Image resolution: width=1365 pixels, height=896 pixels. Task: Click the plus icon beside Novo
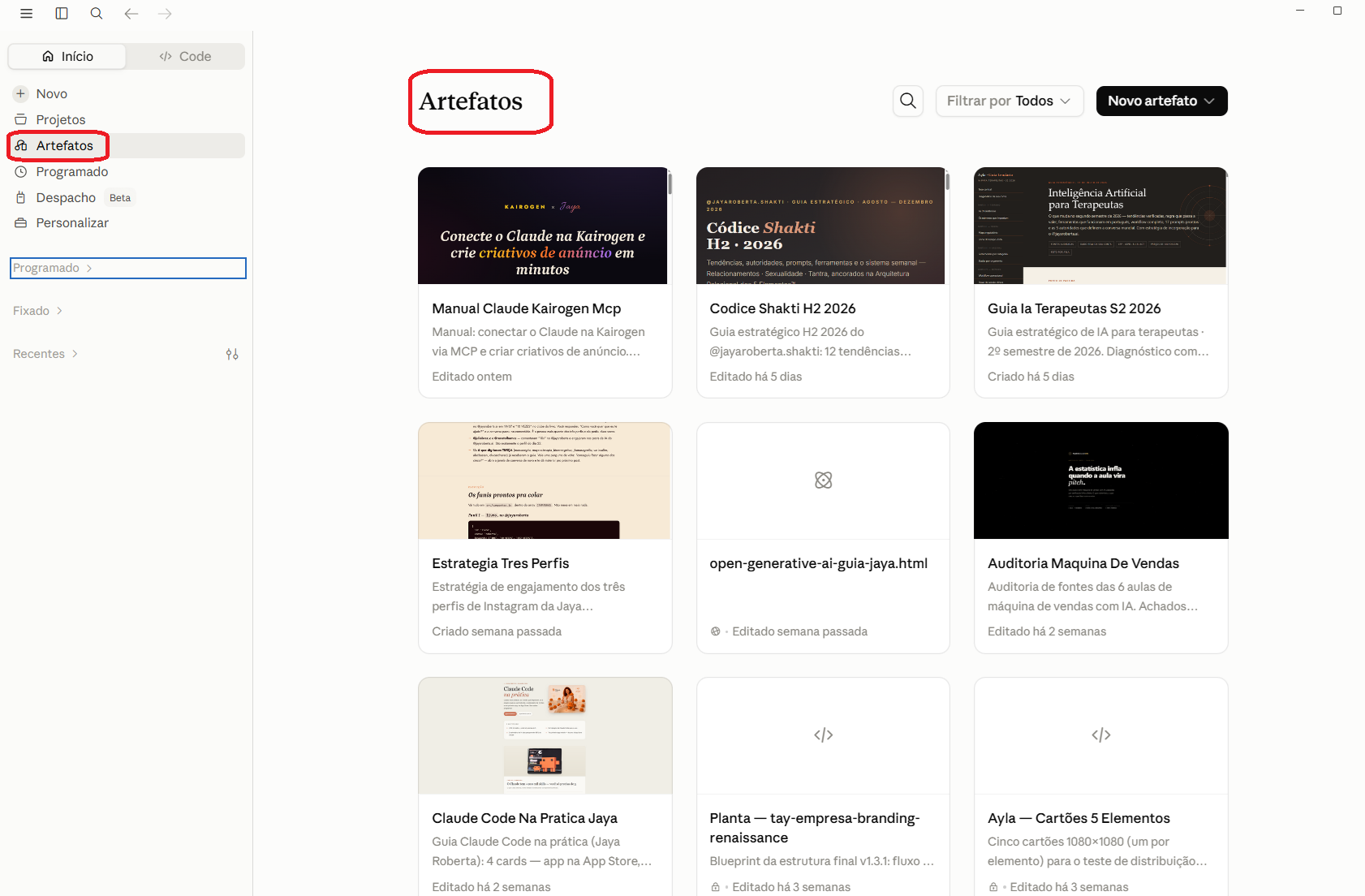(21, 94)
